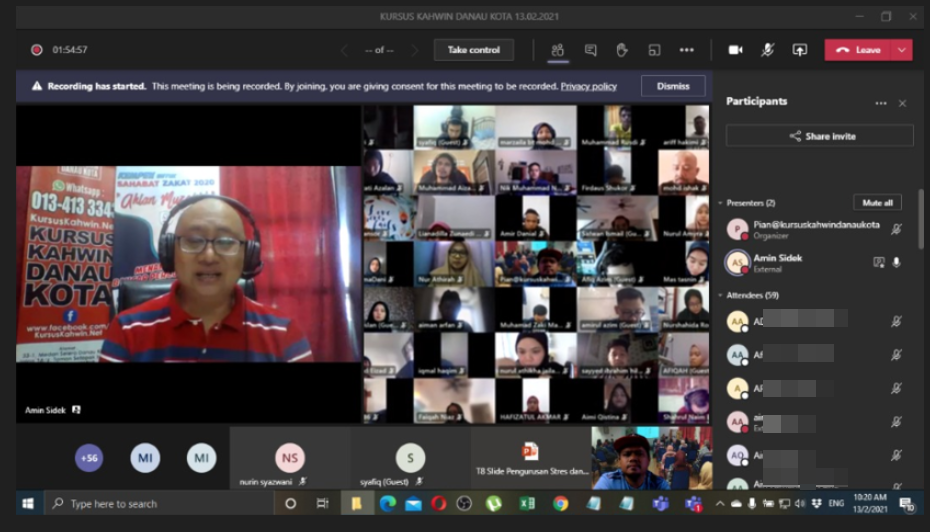Launch Microsoft Edge from taskbar
The height and width of the screenshot is (532, 930).
pyautogui.click(x=388, y=504)
